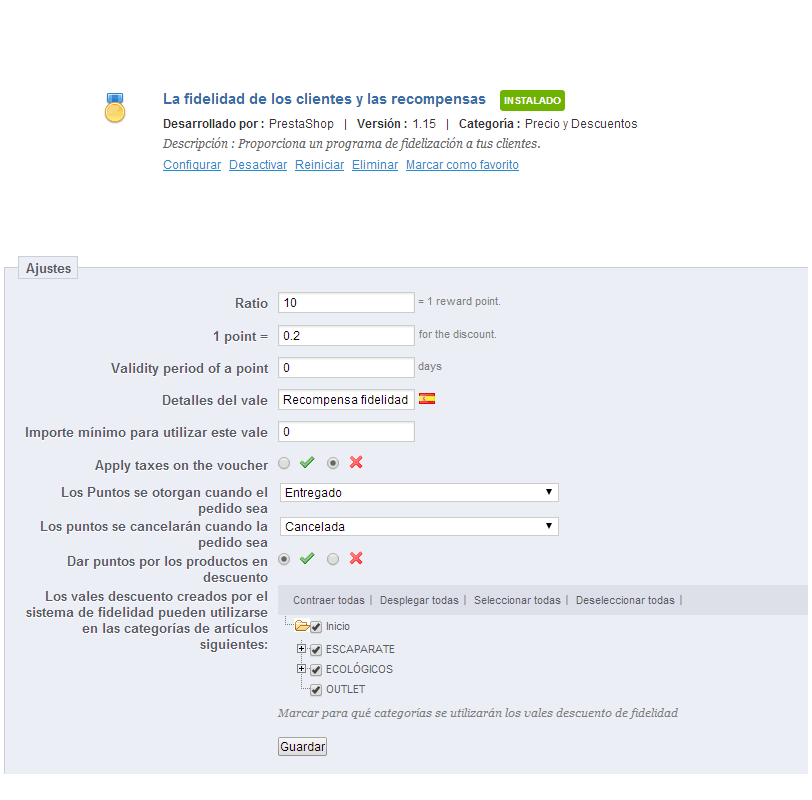Click Contraer todas in category tree
812x800 pixels.
(329, 600)
